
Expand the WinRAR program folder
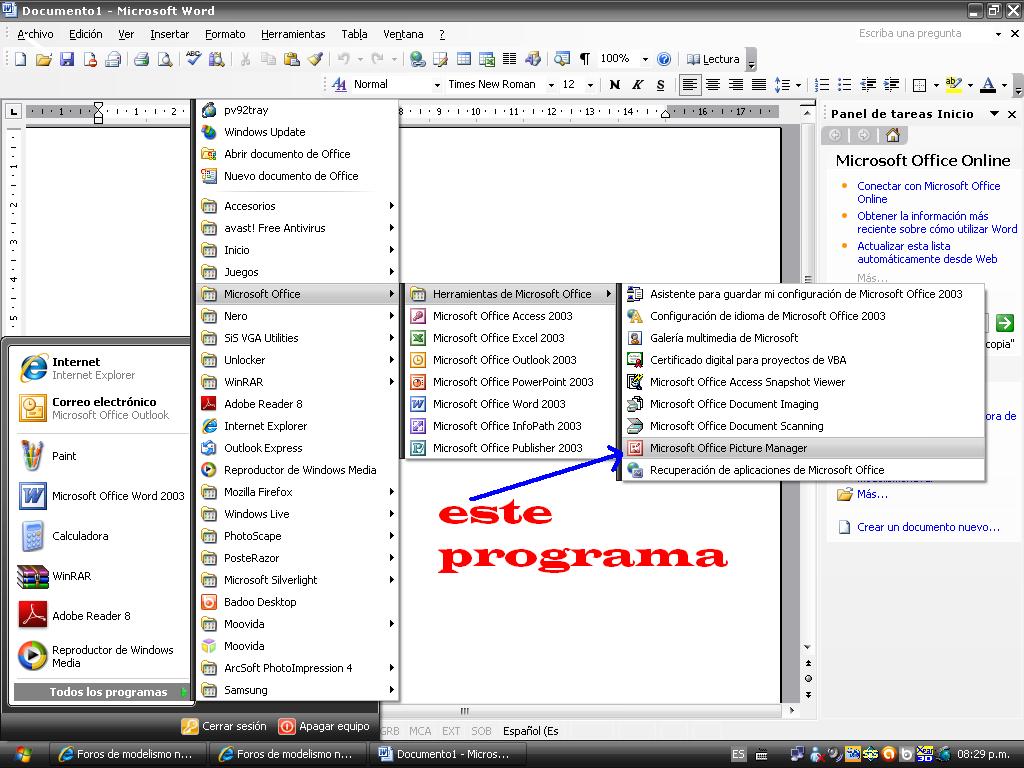pos(298,382)
